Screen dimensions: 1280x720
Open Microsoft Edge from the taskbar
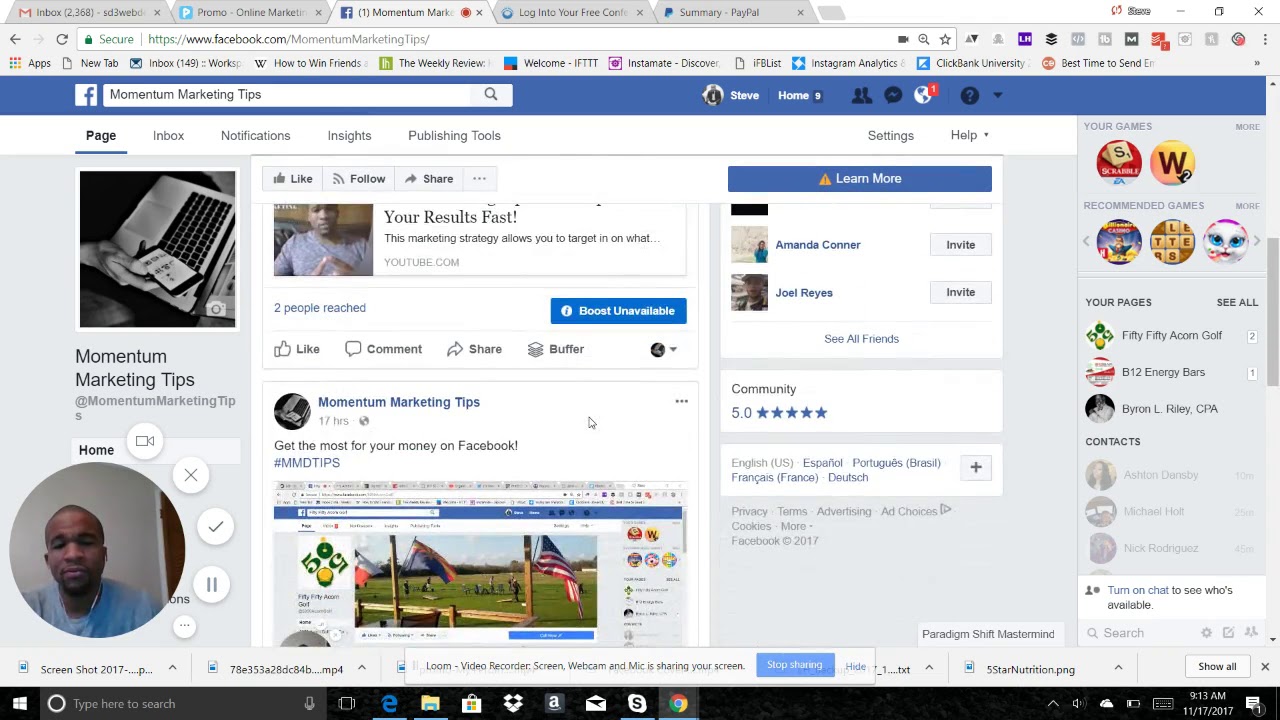389,703
